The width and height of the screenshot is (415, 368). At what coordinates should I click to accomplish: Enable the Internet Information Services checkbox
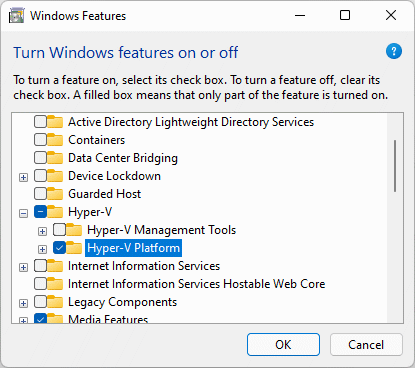click(x=40, y=266)
